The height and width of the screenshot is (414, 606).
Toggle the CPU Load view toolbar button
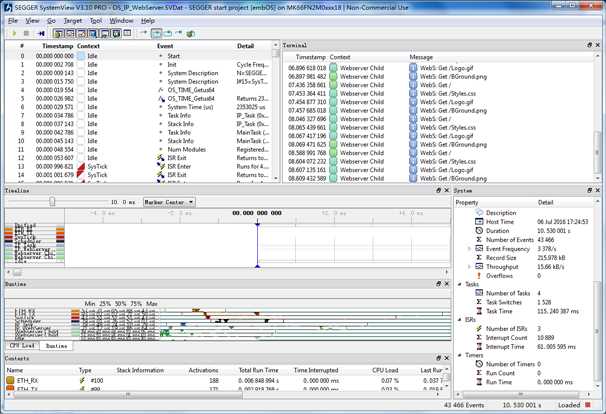pyautogui.click(x=82, y=33)
